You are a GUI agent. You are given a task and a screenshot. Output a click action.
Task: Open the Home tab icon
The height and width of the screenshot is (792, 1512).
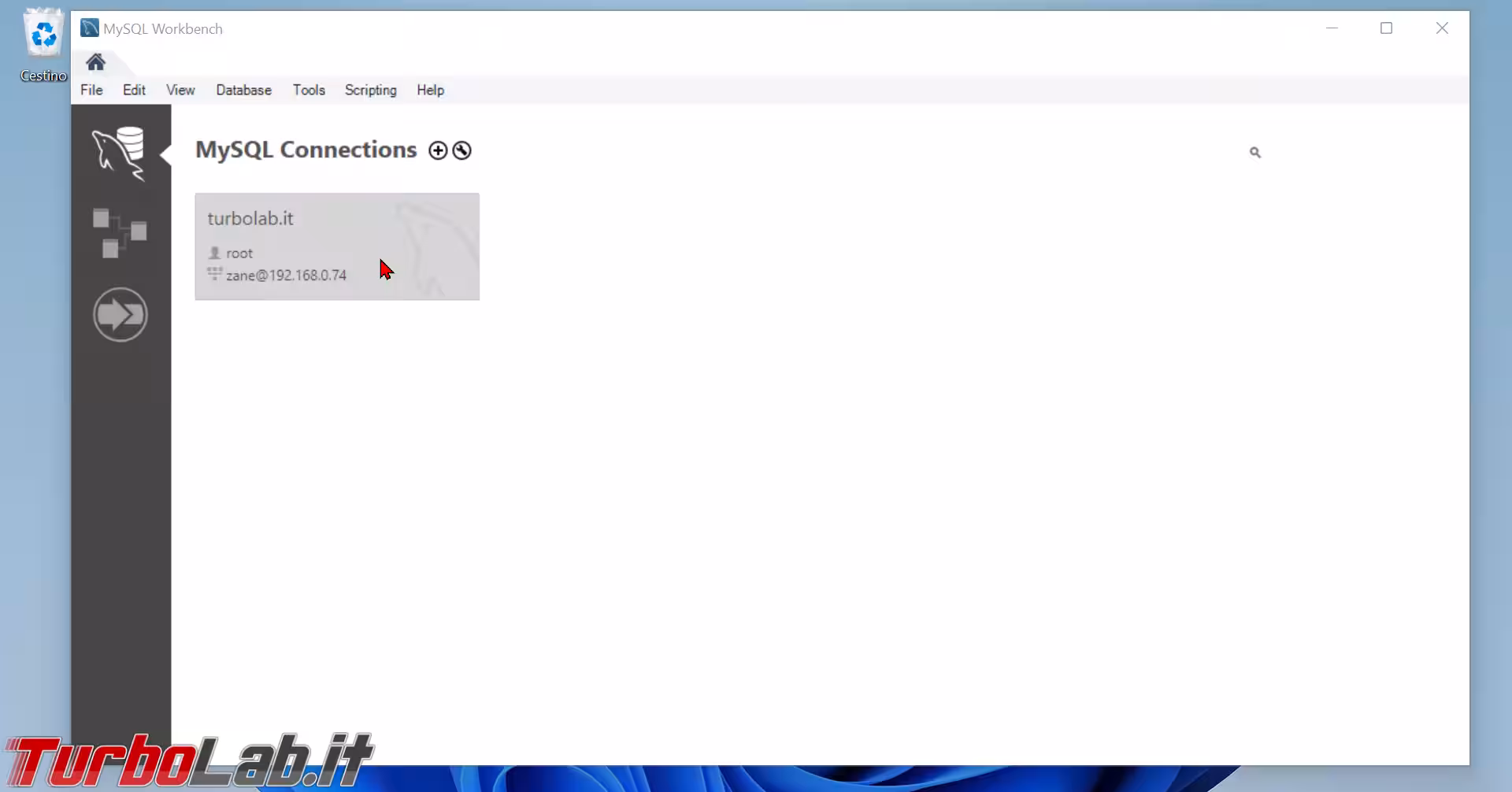click(96, 62)
